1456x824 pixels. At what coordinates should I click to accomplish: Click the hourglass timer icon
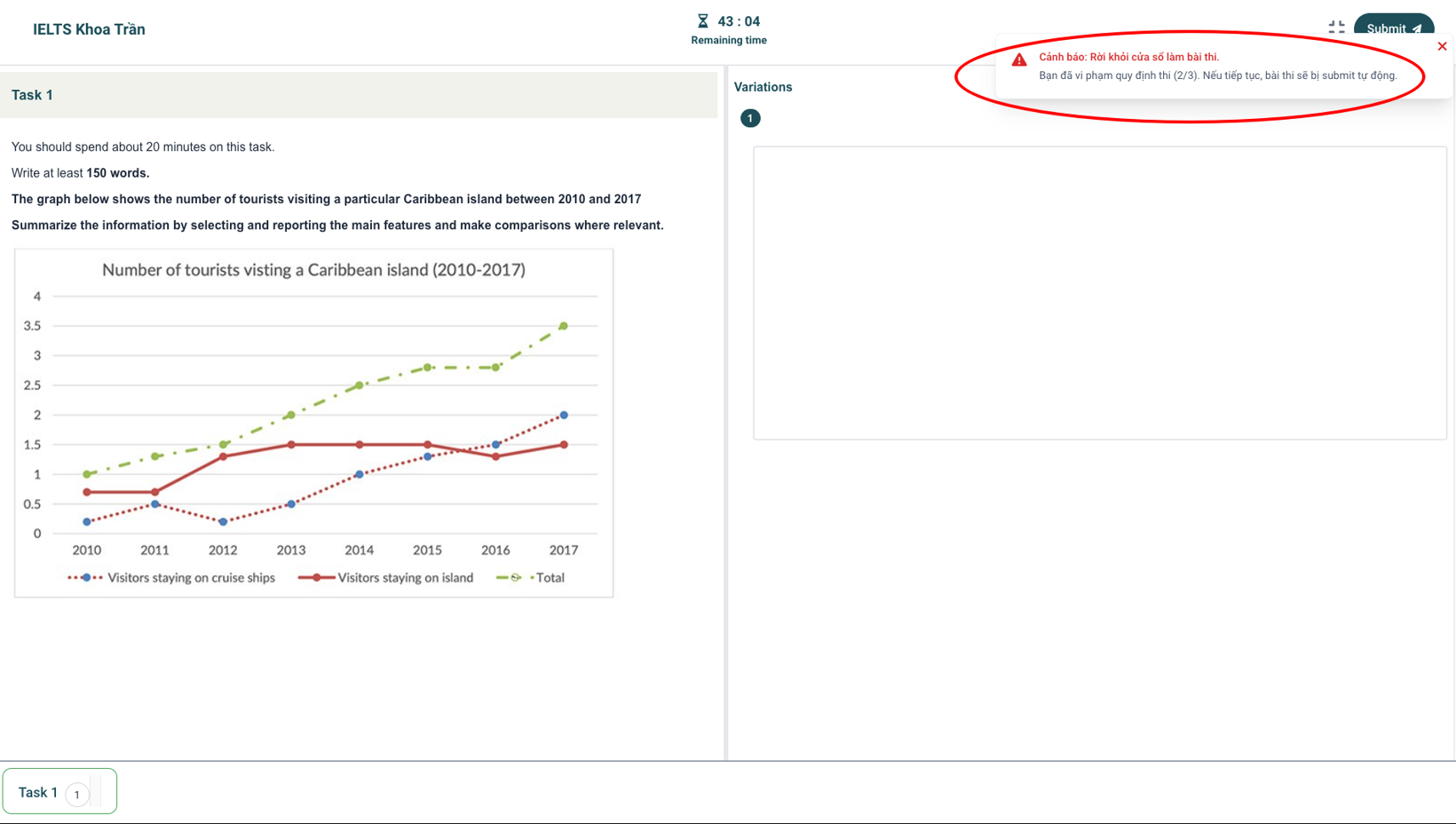[x=702, y=21]
